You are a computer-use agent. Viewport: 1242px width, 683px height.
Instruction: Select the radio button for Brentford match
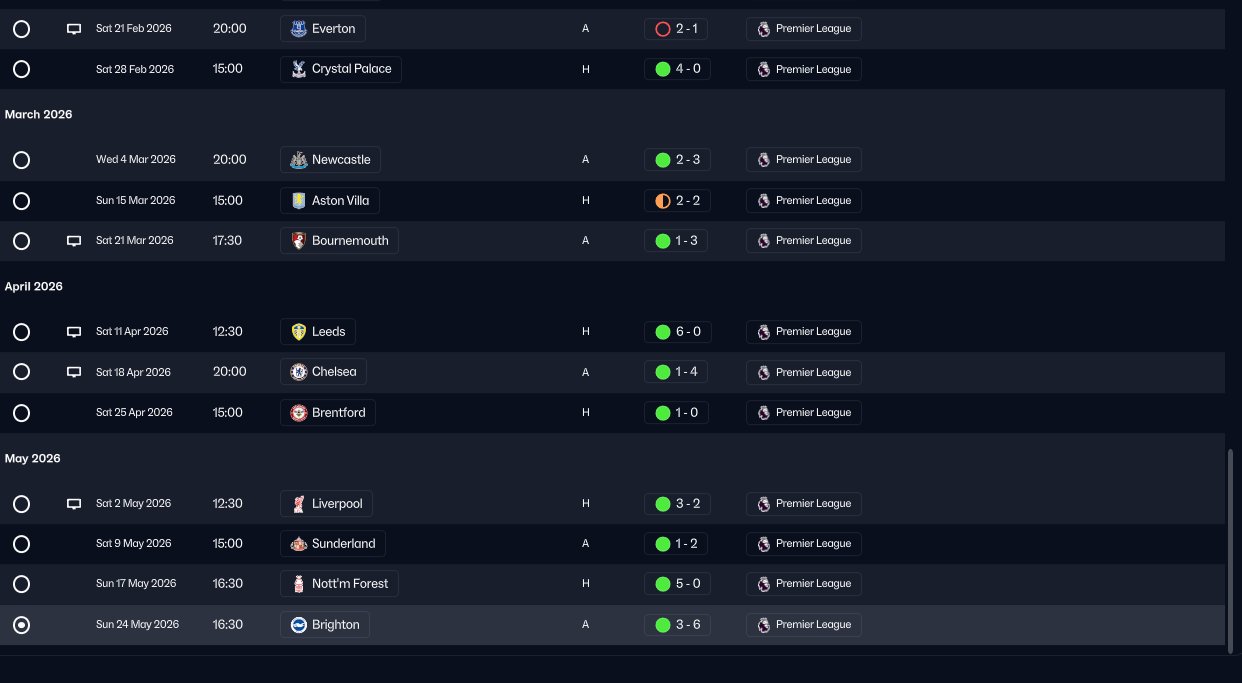[21, 413]
